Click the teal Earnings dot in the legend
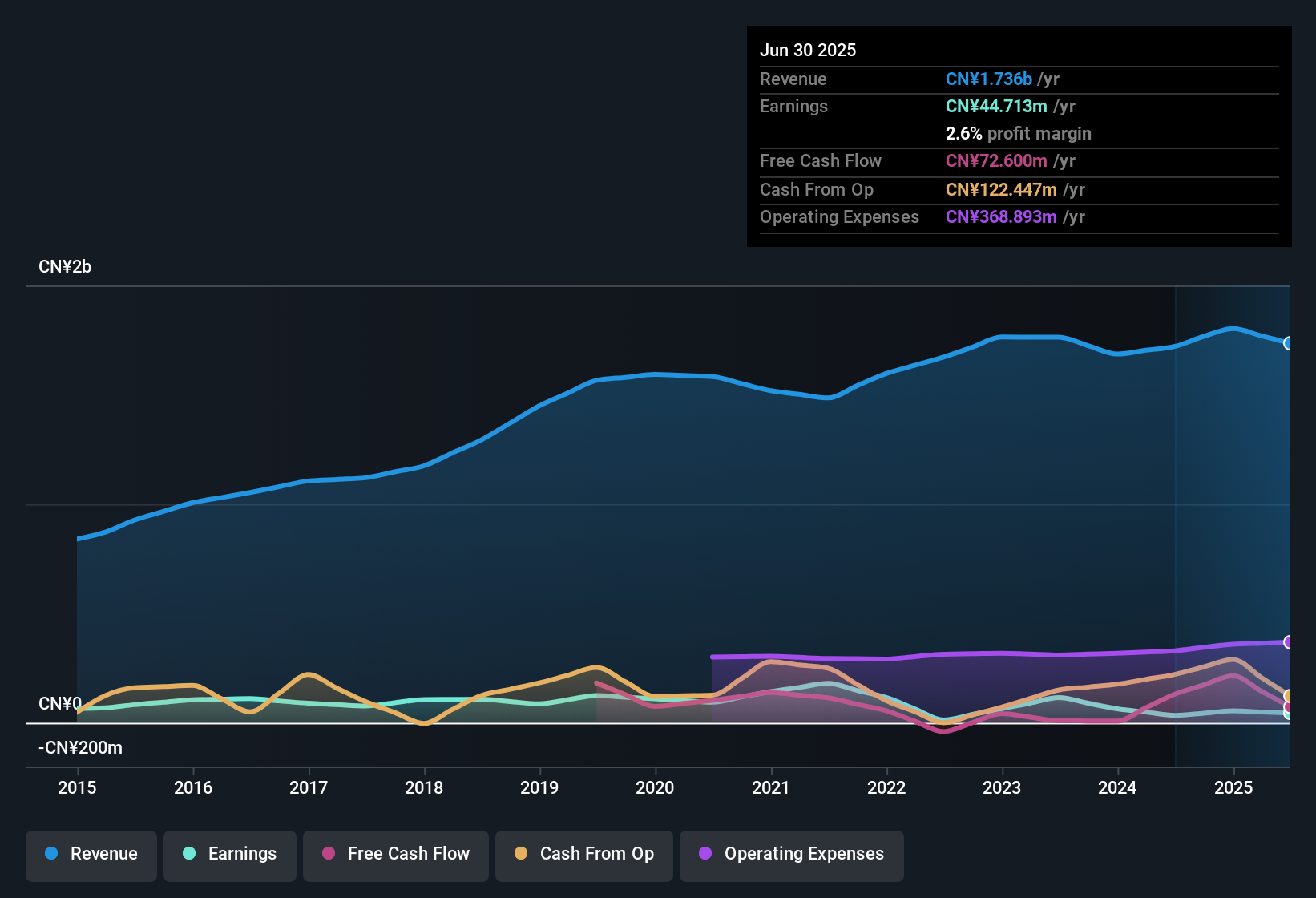 [190, 854]
